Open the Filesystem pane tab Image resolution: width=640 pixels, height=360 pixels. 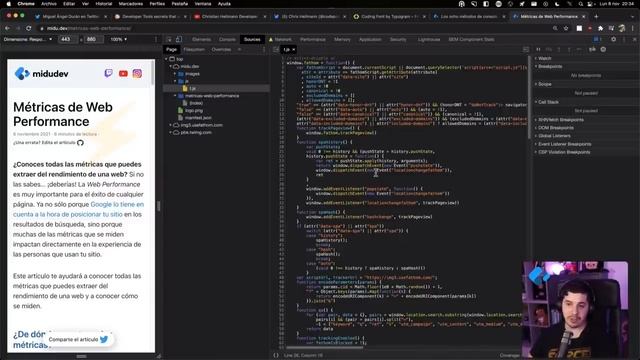coord(194,49)
